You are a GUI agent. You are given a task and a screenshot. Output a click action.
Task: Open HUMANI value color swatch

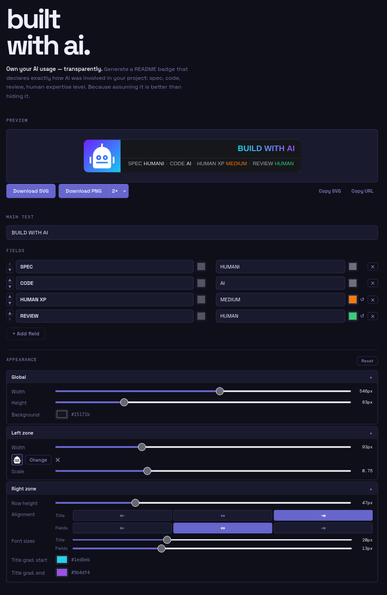(x=352, y=266)
